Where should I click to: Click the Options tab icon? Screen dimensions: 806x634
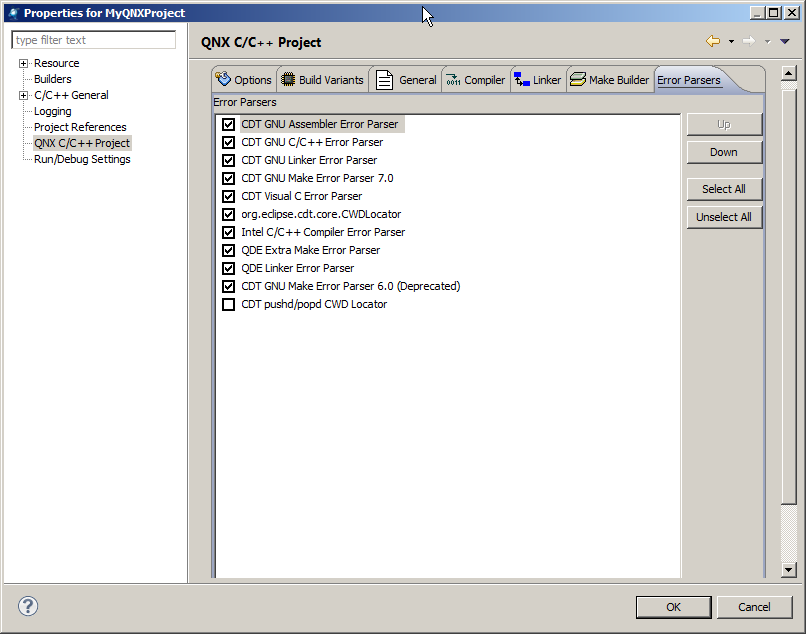(x=224, y=80)
